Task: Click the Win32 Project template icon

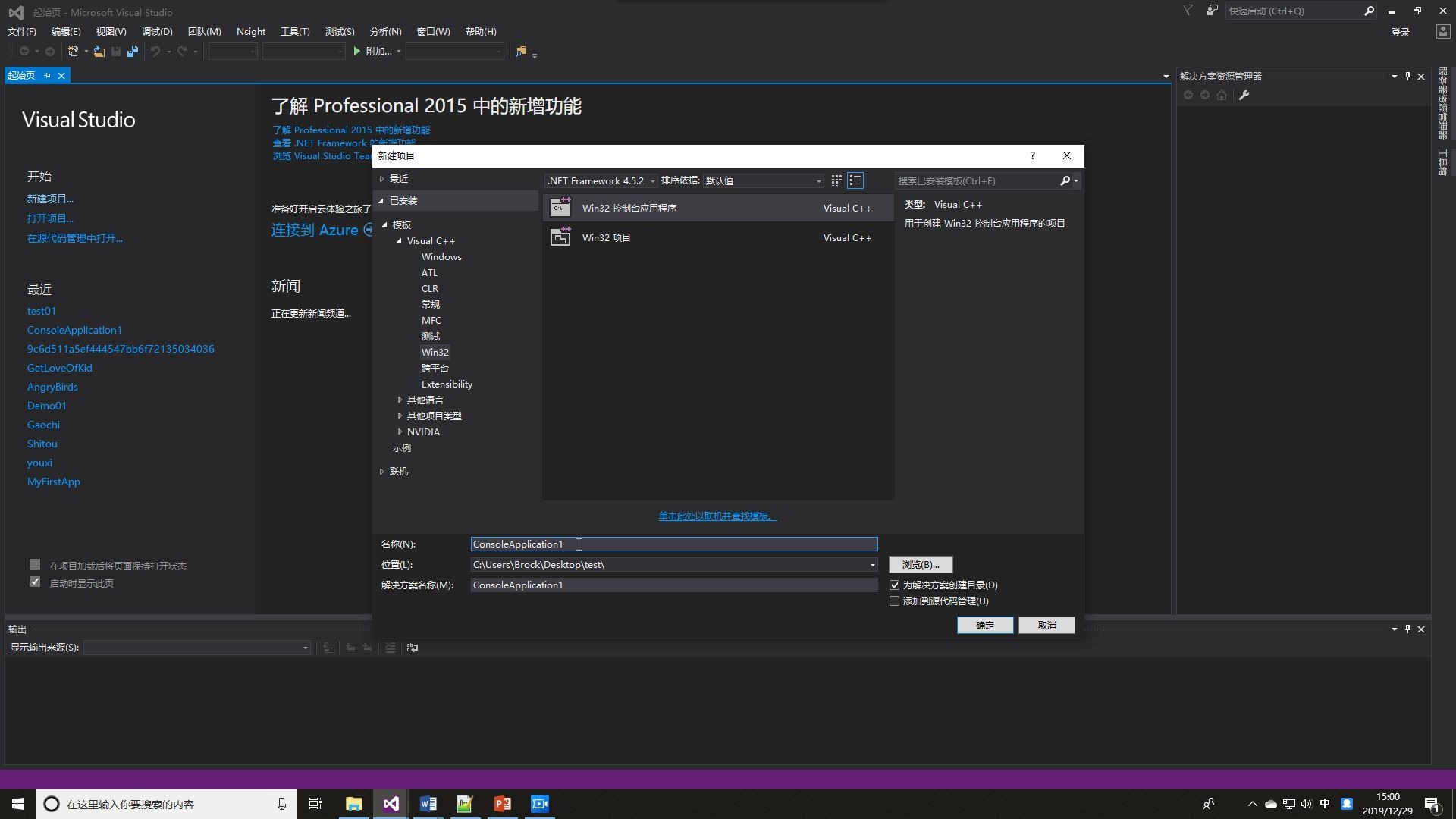Action: click(560, 237)
